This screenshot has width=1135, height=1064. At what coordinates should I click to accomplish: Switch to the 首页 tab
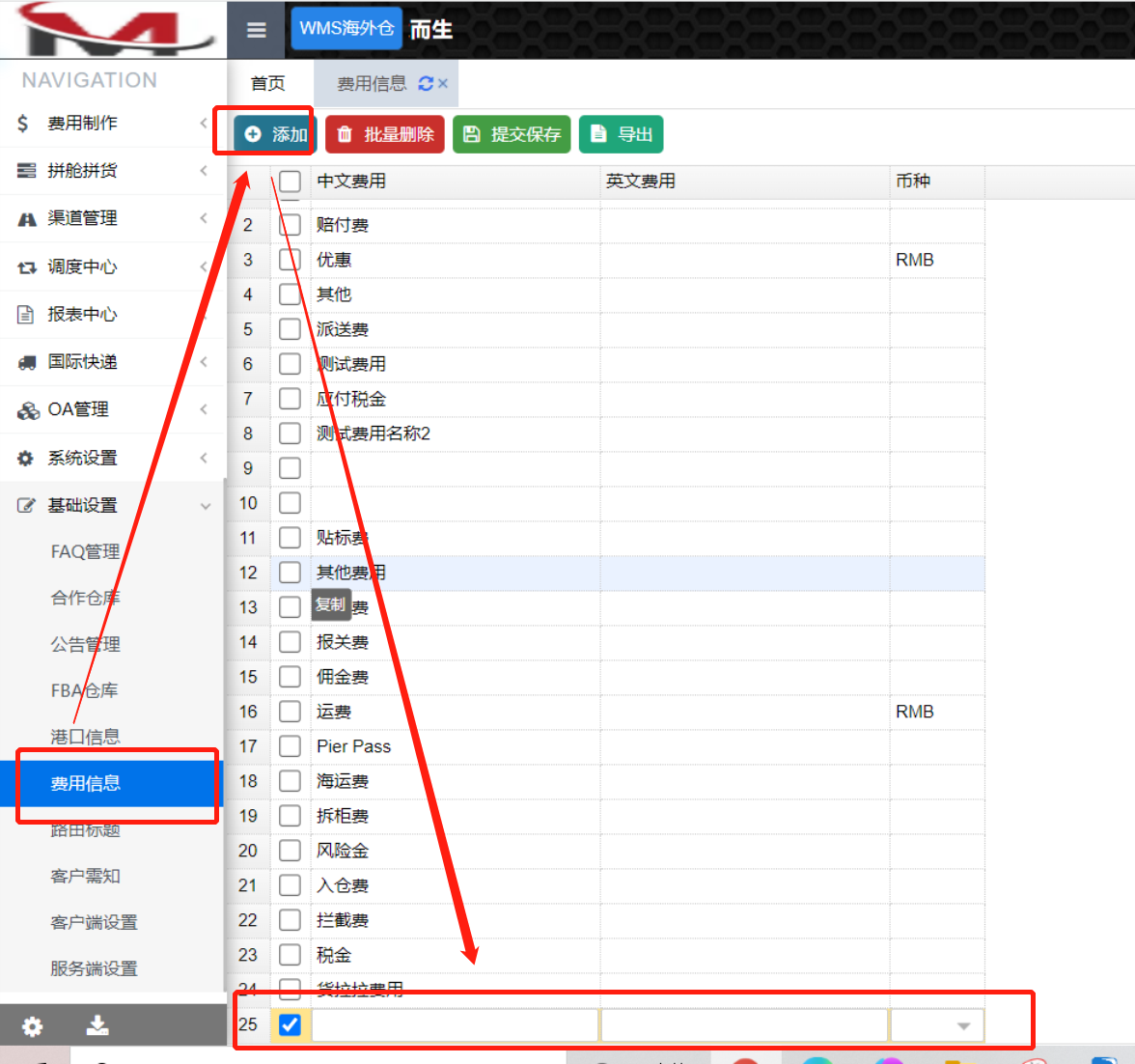tap(268, 84)
